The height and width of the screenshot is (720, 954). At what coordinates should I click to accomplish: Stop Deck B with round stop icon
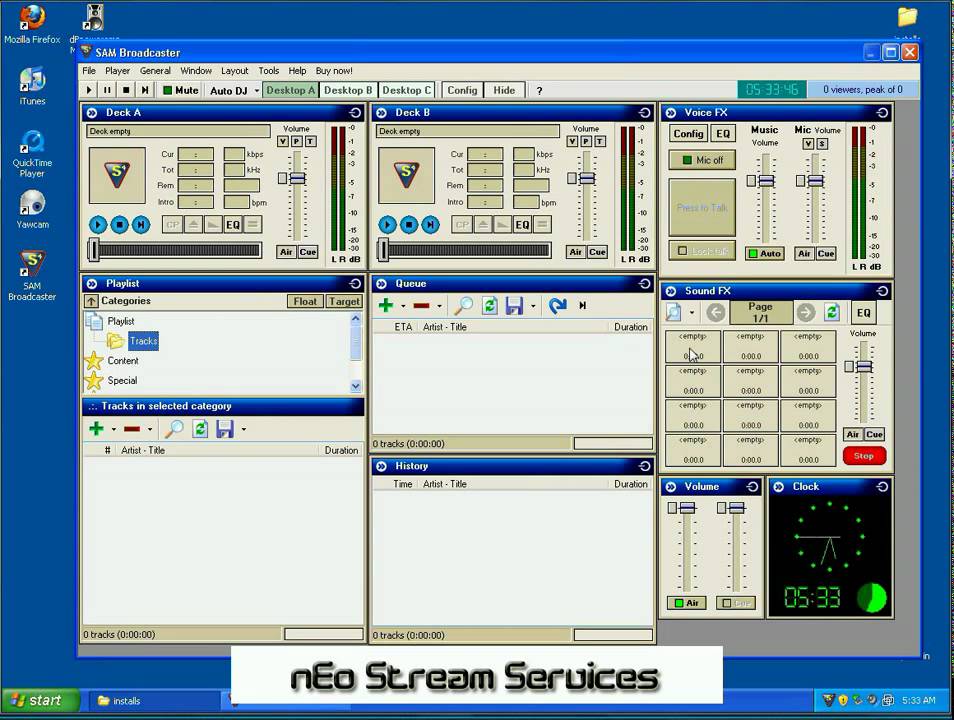point(409,225)
